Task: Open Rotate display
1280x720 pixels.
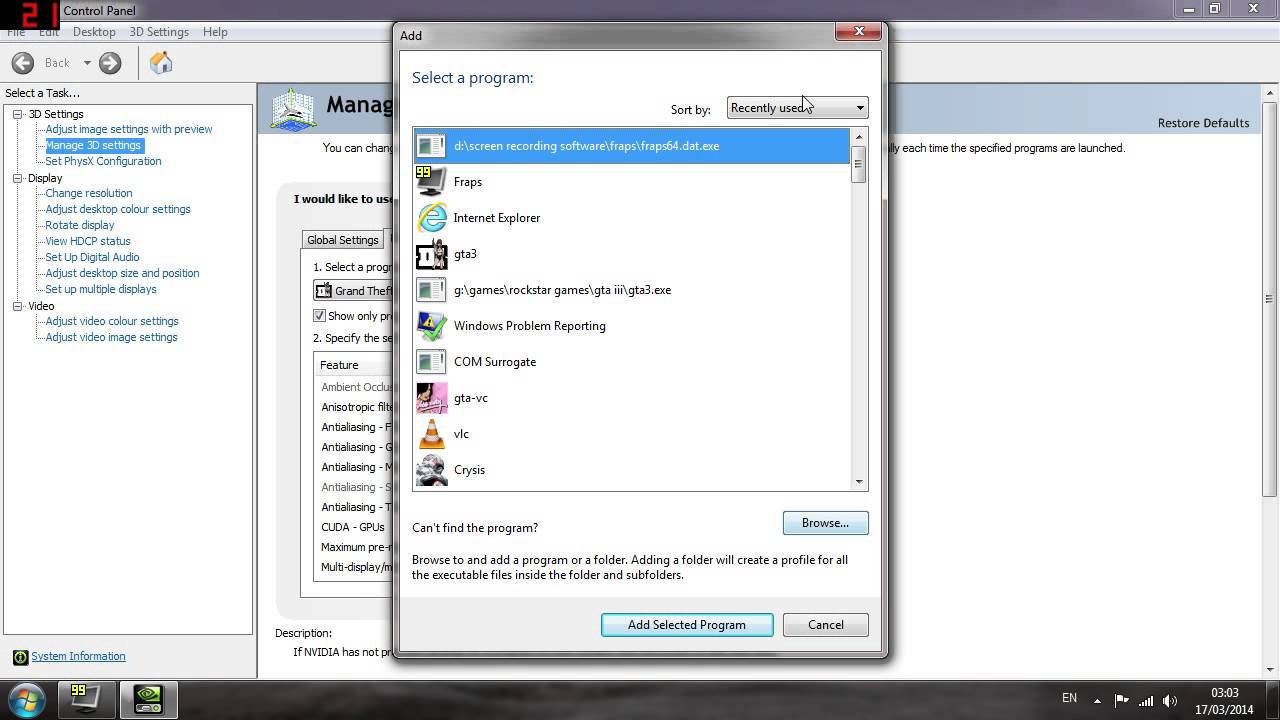Action: coord(80,225)
